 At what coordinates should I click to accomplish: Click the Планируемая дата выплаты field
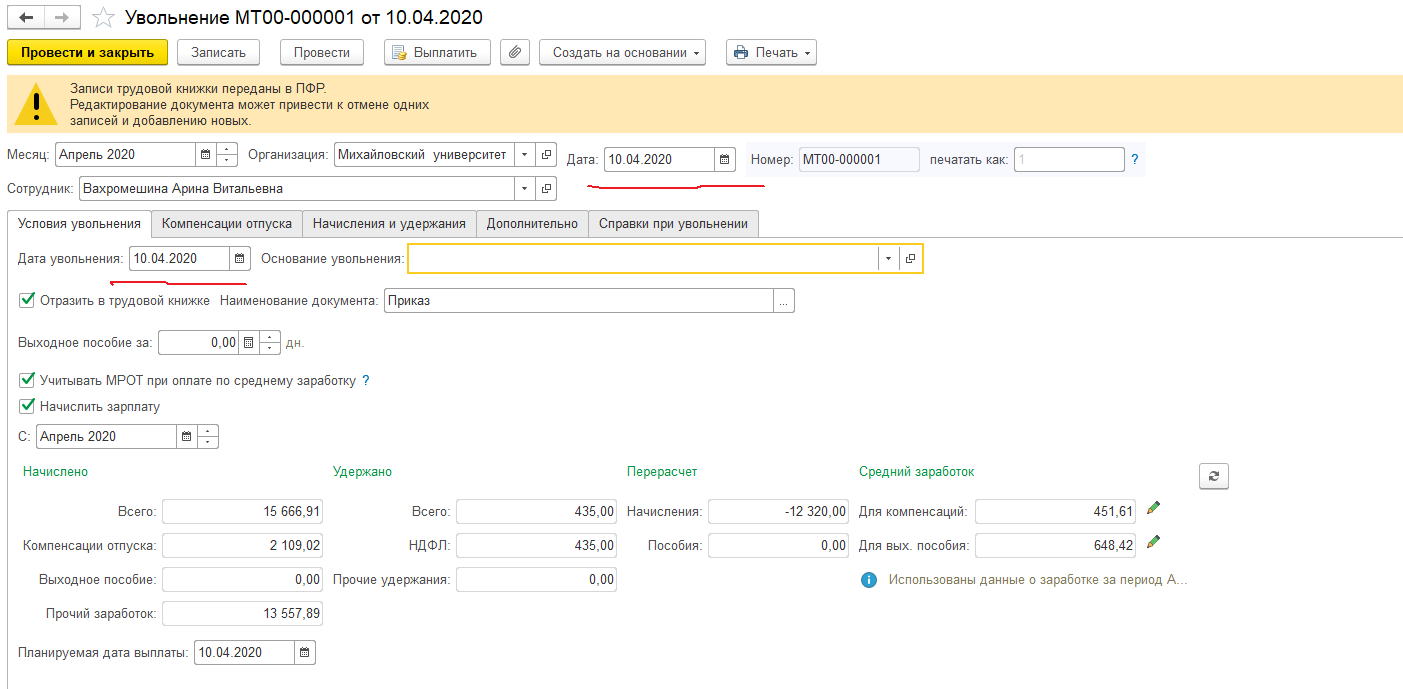(x=245, y=652)
